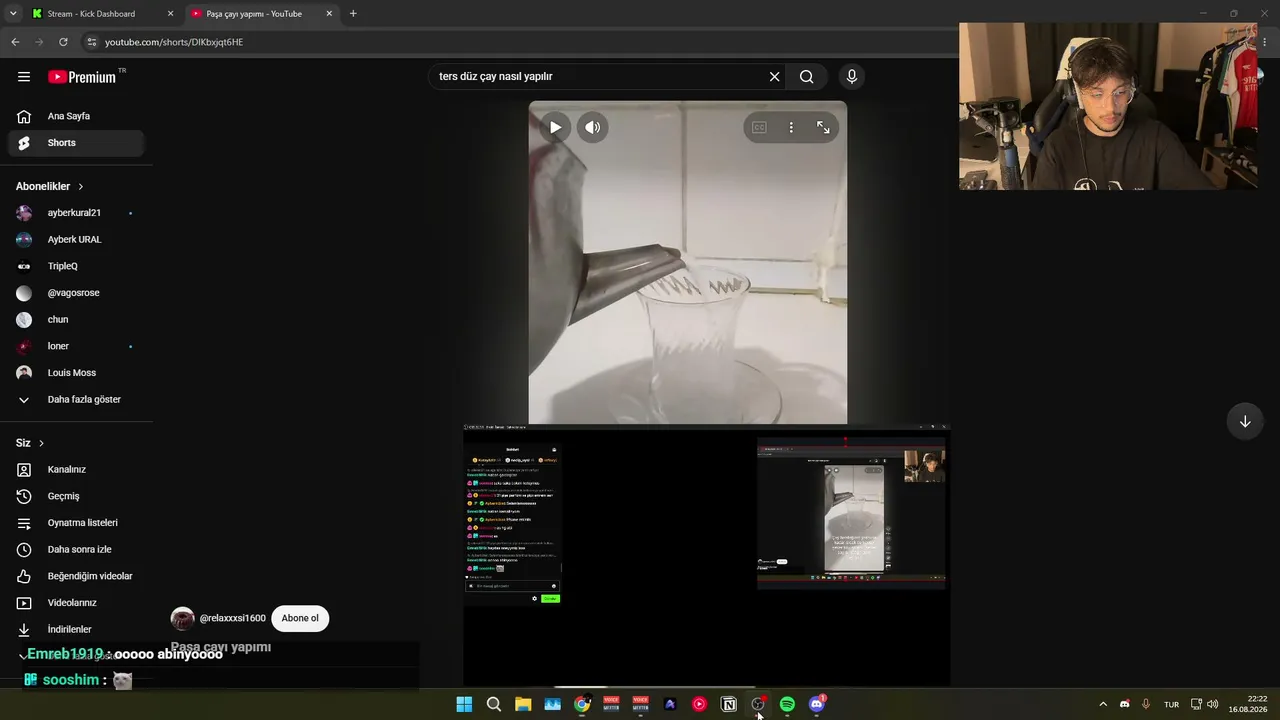Click the tray microphone icon
This screenshot has height=720, width=1280.
point(1146,704)
